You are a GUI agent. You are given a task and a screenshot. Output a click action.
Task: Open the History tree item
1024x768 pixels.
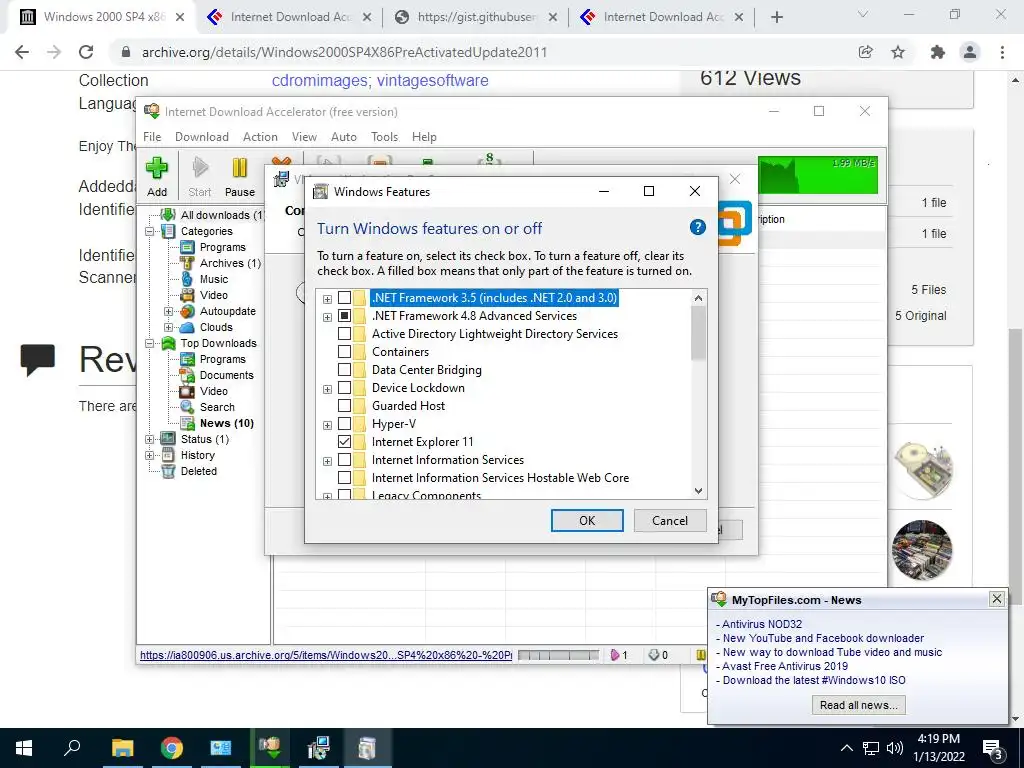click(197, 455)
